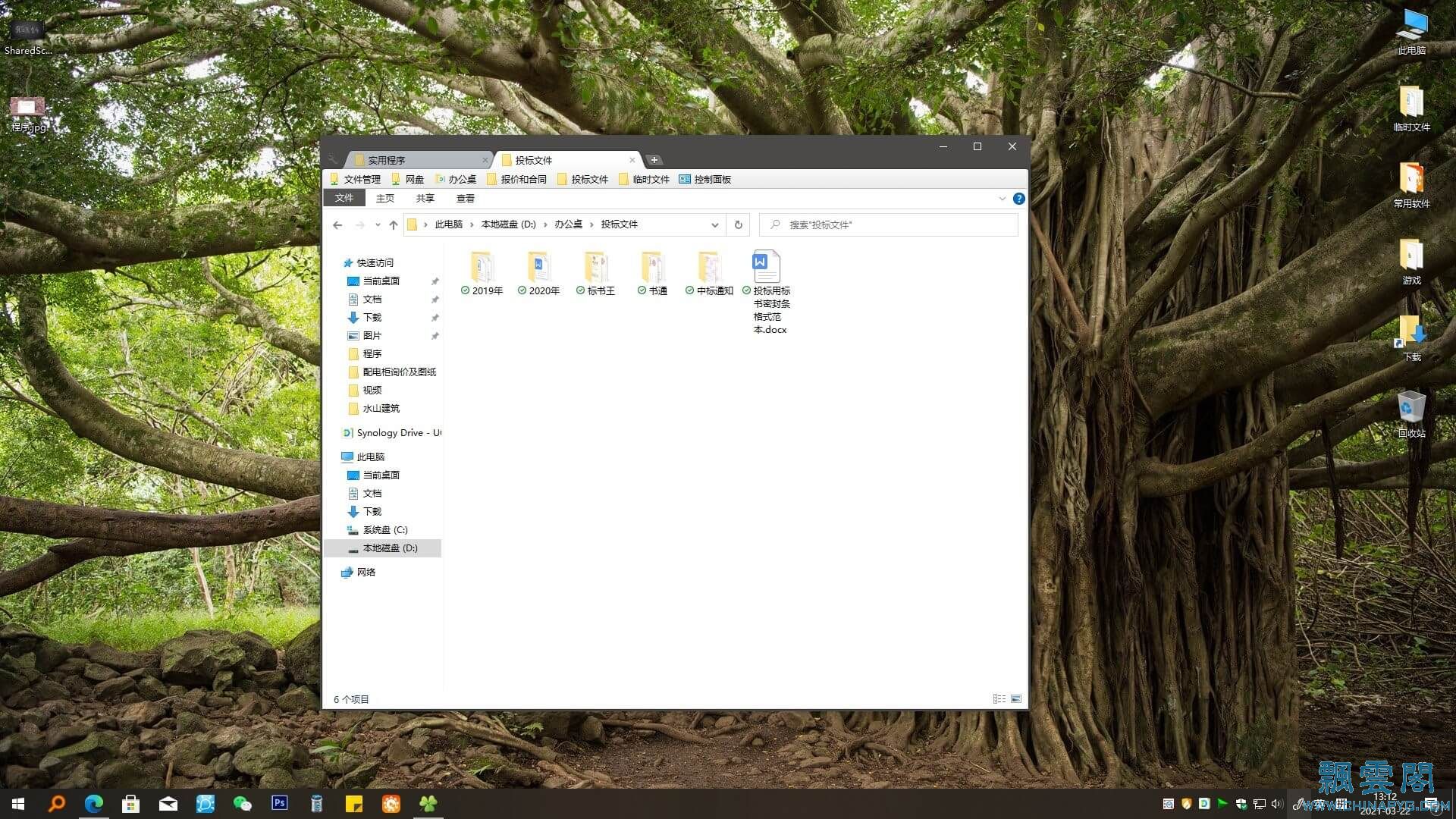Expand breadcrumb arrow after 本地磁盘 (D:)
Screen dimensions: 1456x819
click(545, 224)
